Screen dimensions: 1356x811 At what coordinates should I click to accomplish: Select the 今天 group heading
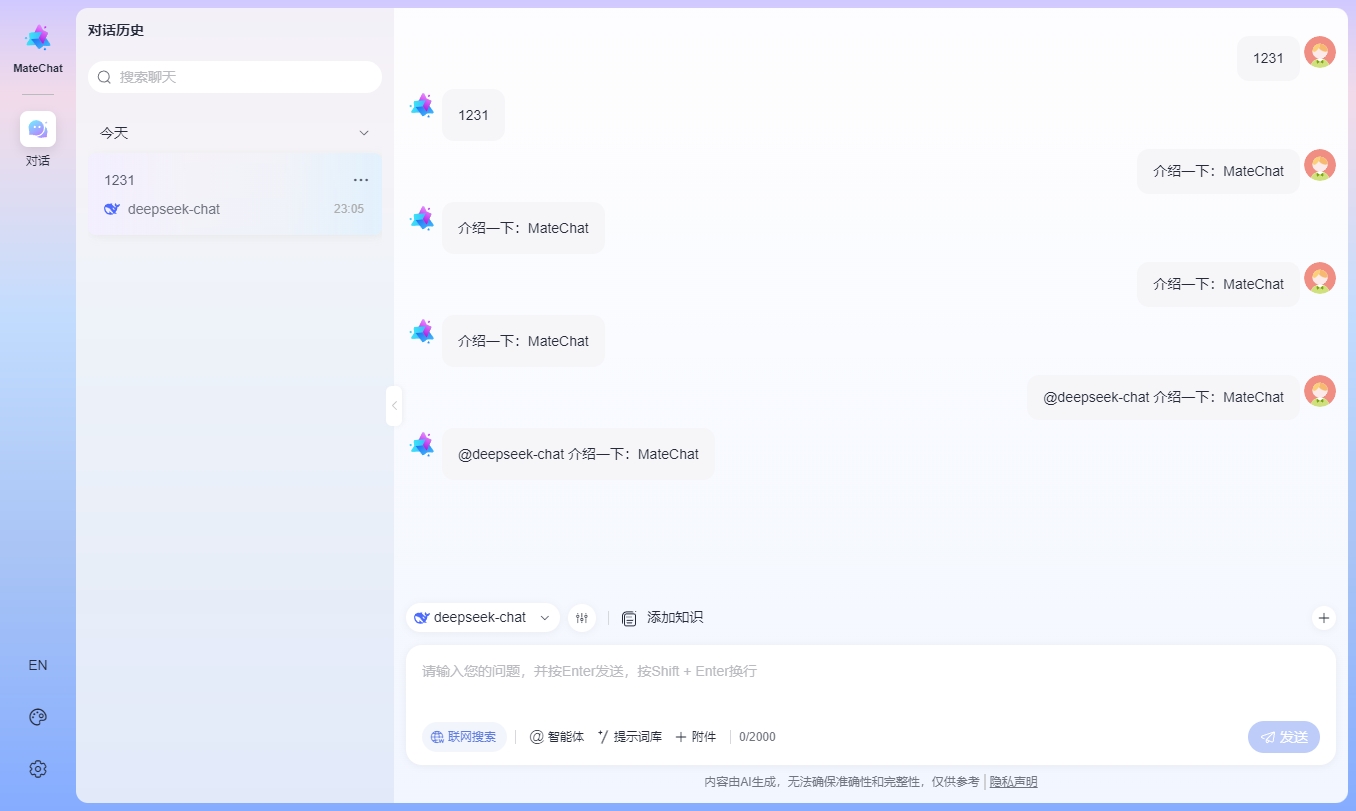(114, 133)
